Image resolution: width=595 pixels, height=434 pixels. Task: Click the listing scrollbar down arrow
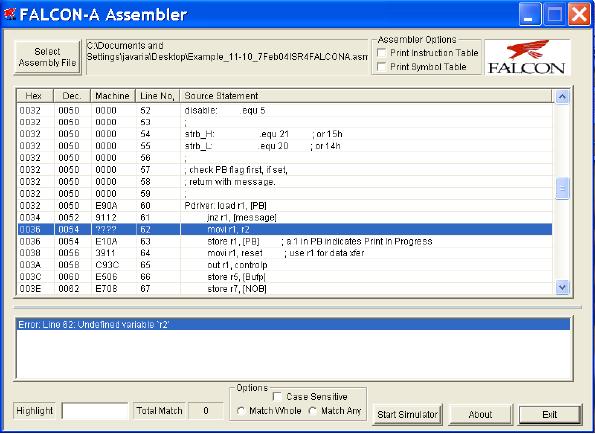coord(562,287)
